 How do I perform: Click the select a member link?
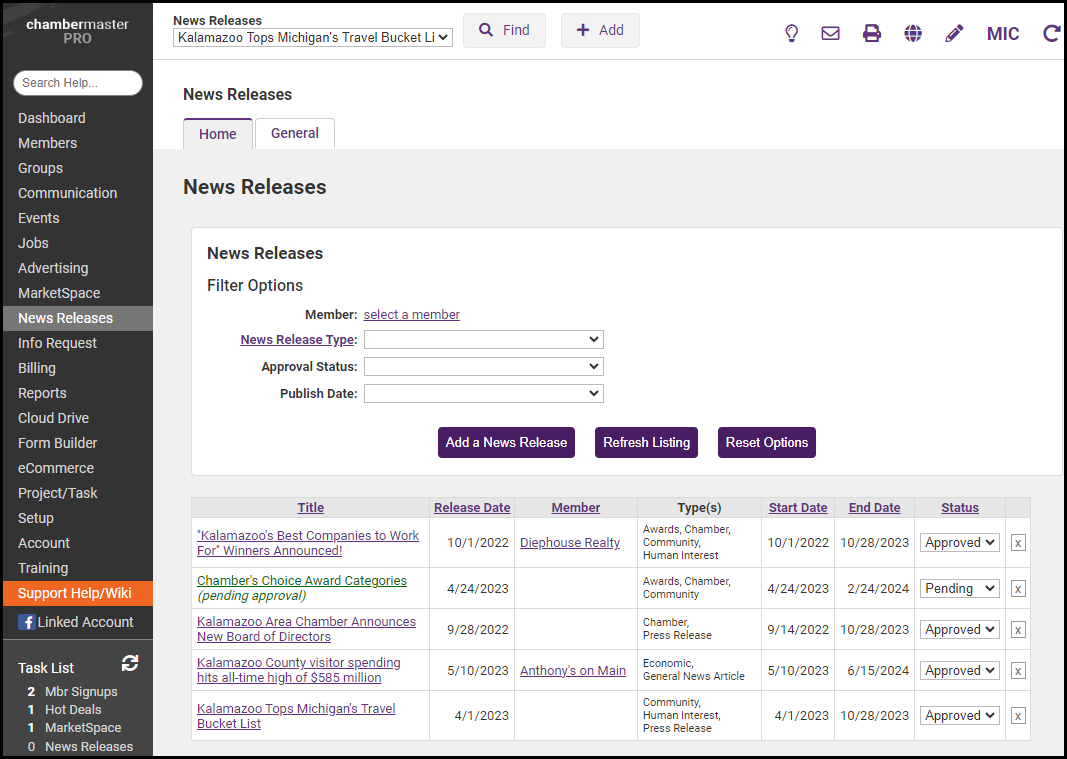point(411,314)
